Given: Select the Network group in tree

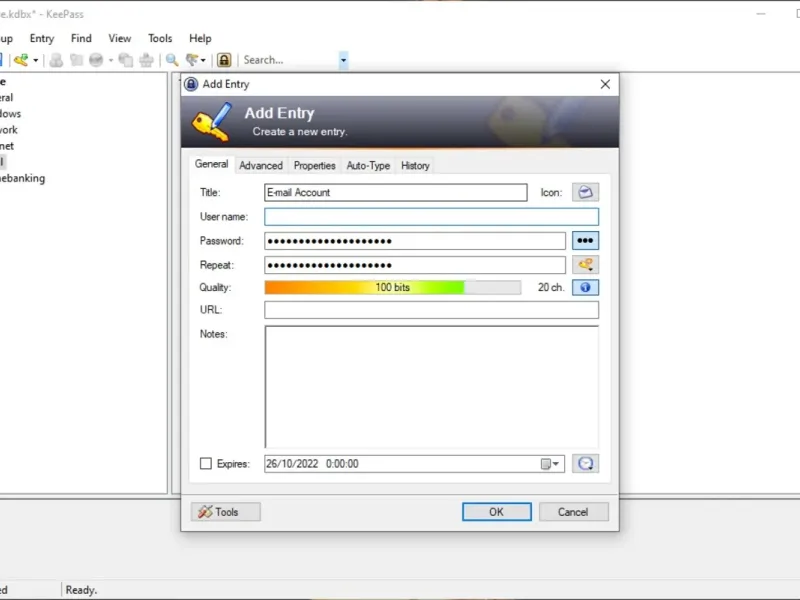Looking at the screenshot, I should pos(9,130).
